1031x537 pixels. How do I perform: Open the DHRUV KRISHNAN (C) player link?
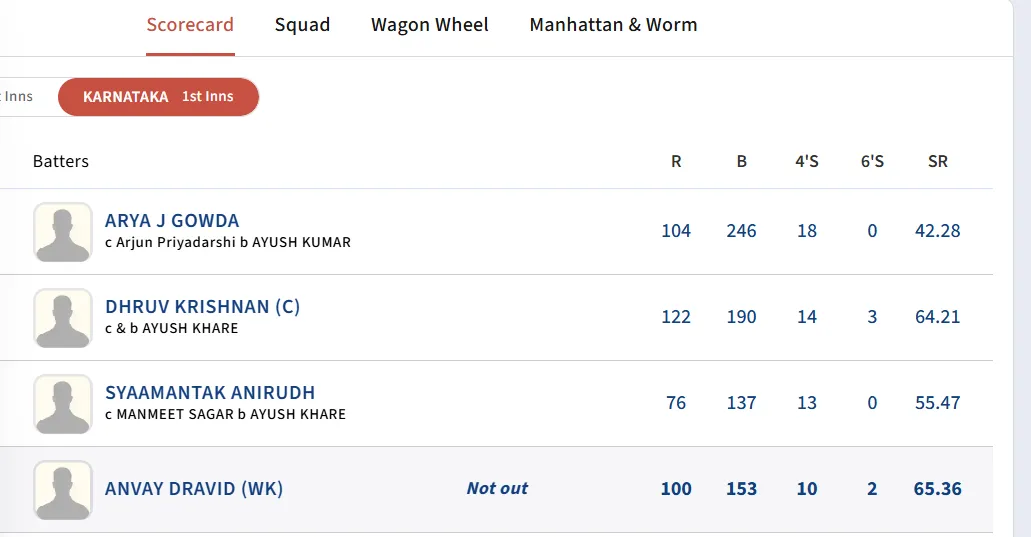tap(203, 307)
